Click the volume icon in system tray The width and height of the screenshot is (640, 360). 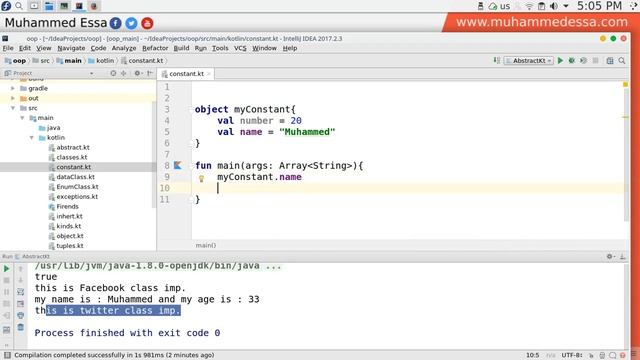[554, 6]
